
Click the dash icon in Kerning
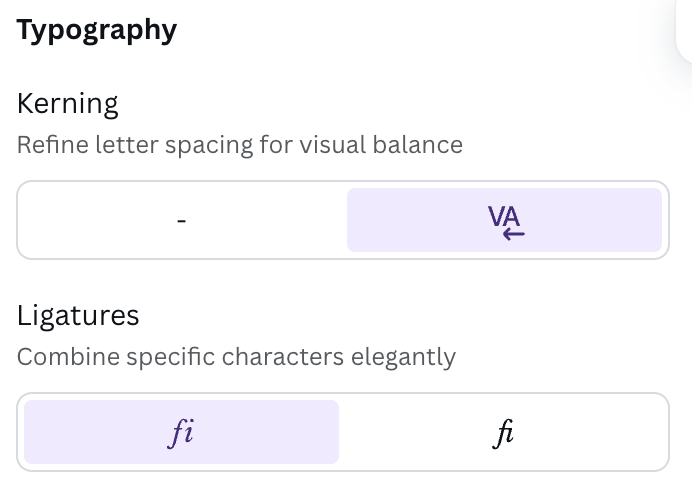181,220
